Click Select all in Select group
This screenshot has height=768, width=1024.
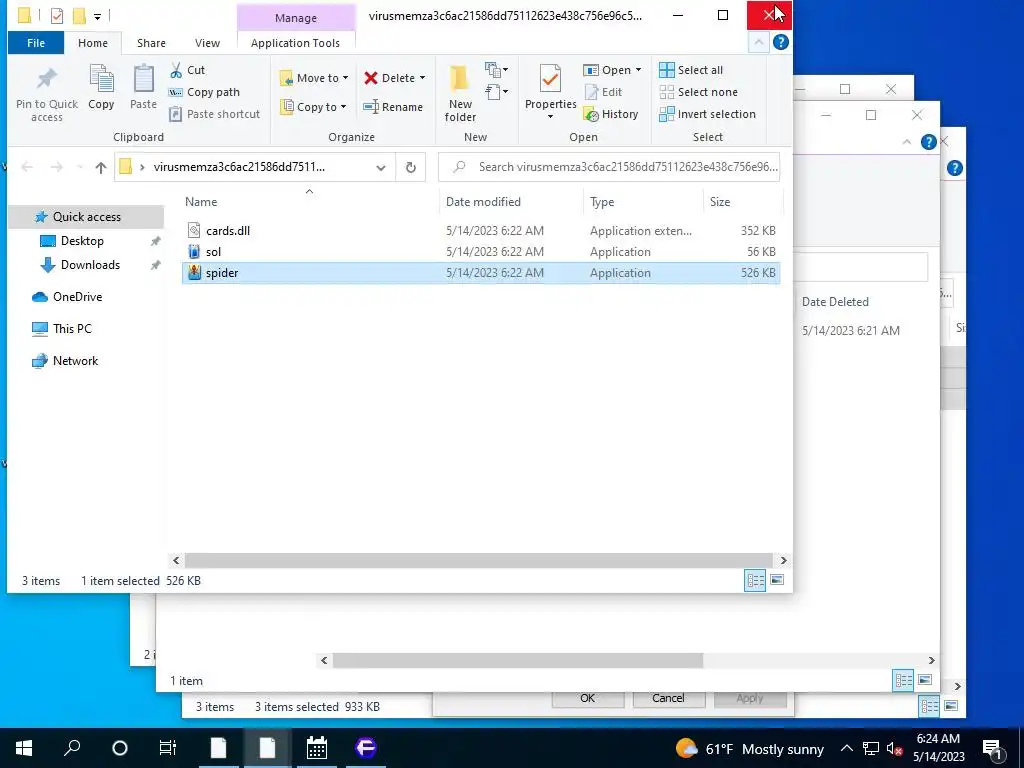pos(692,70)
